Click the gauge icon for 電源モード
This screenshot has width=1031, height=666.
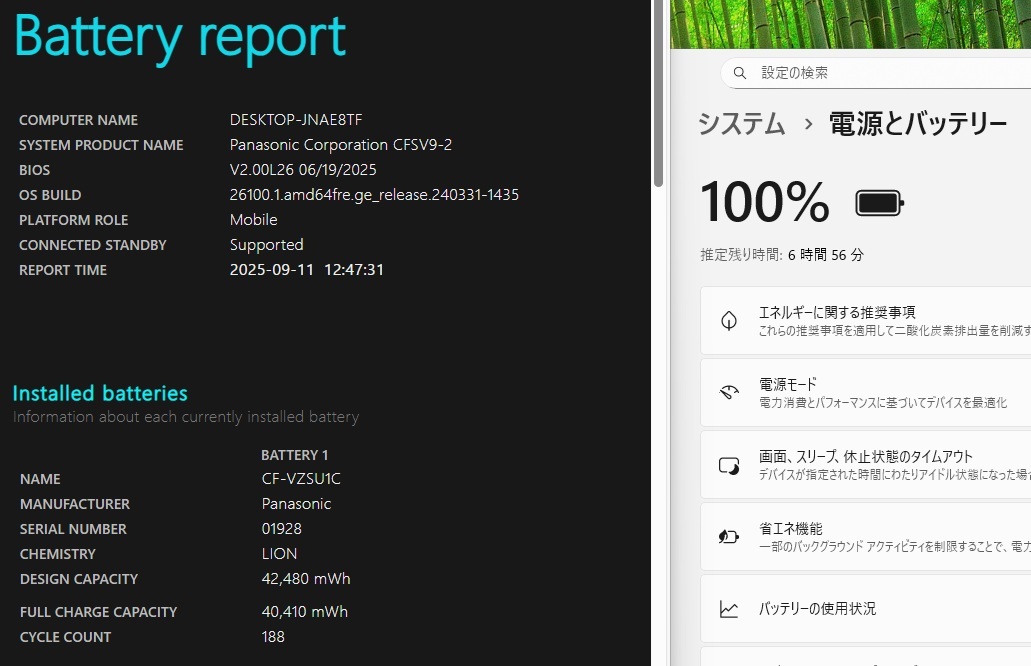coord(729,392)
